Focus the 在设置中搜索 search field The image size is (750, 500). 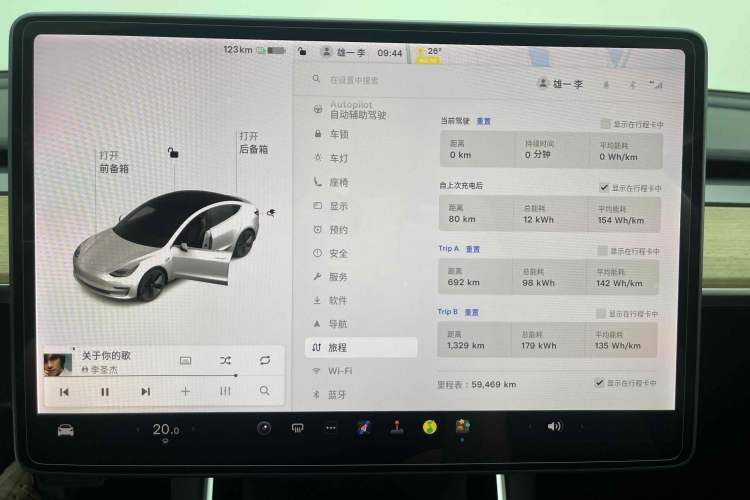[380, 79]
